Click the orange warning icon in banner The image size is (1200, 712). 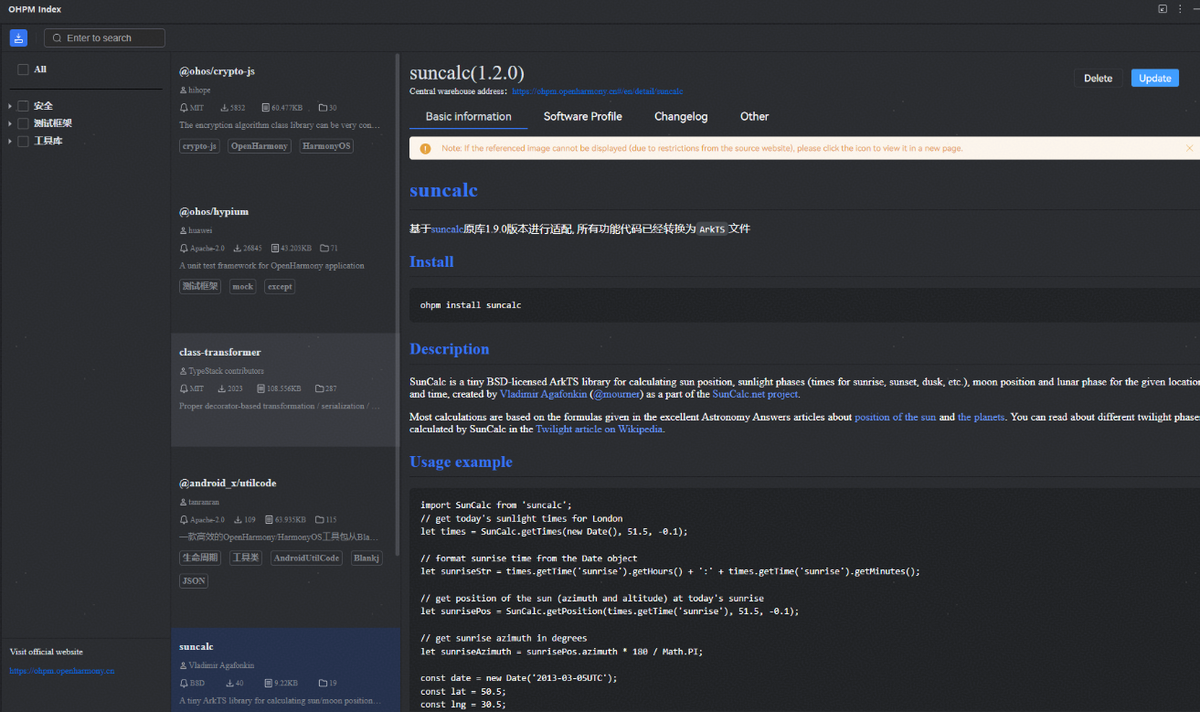pyautogui.click(x=425, y=148)
